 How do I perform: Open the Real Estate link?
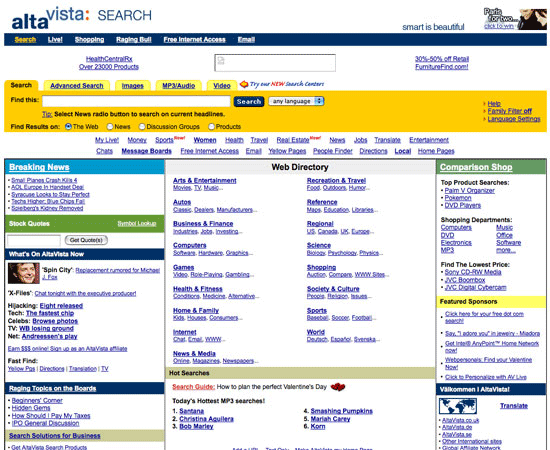click(x=293, y=140)
